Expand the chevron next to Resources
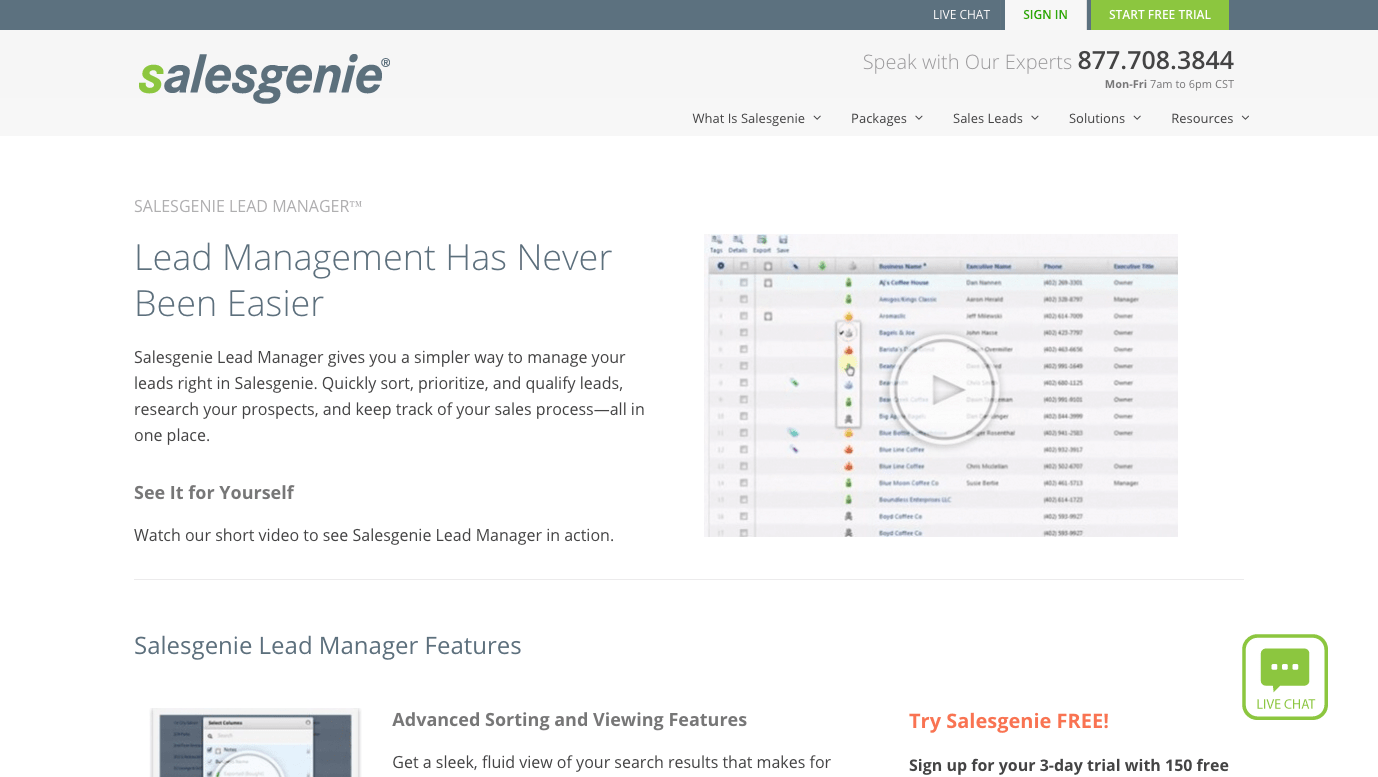 point(1245,118)
